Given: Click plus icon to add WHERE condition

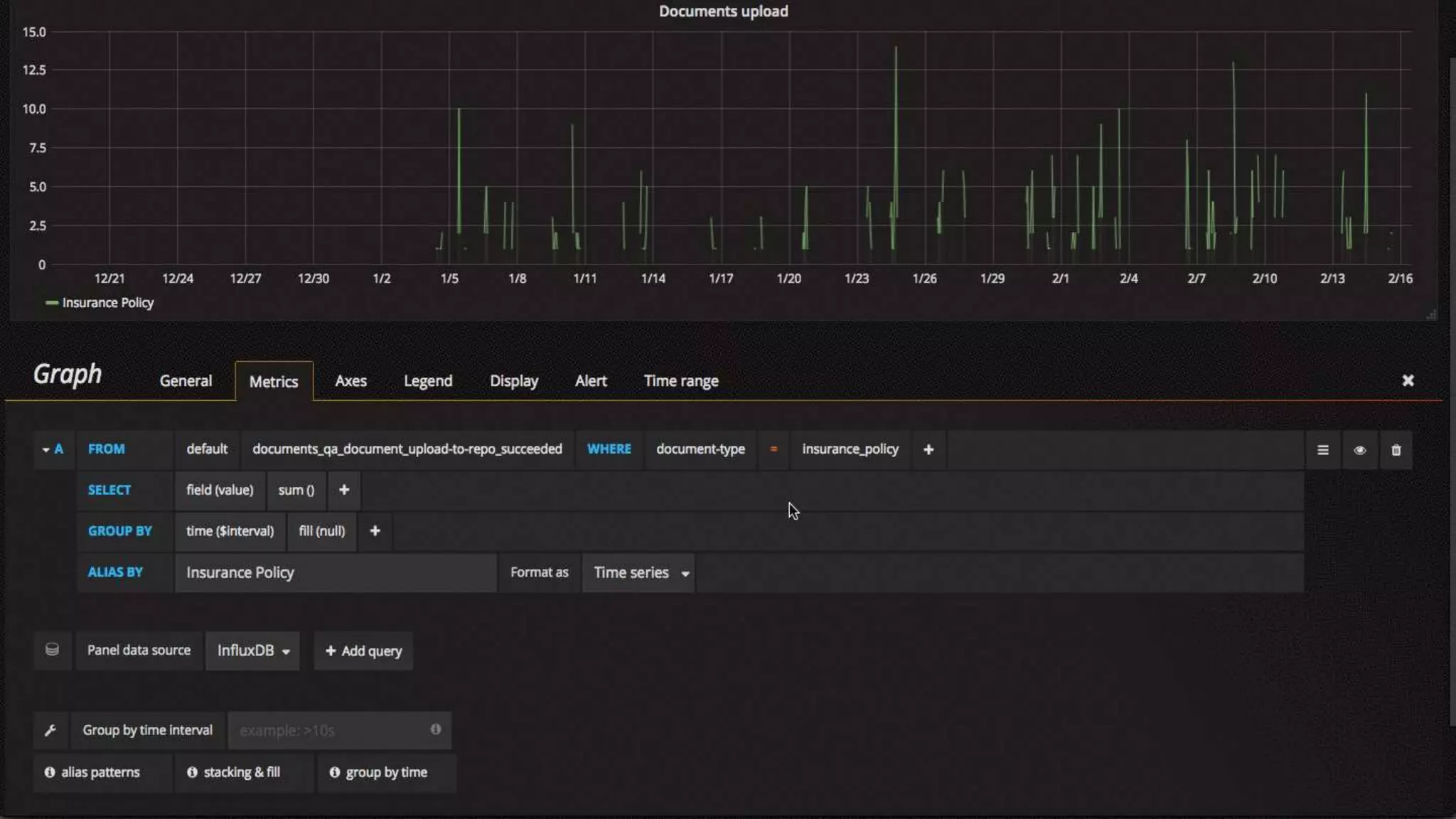Looking at the screenshot, I should 928,449.
